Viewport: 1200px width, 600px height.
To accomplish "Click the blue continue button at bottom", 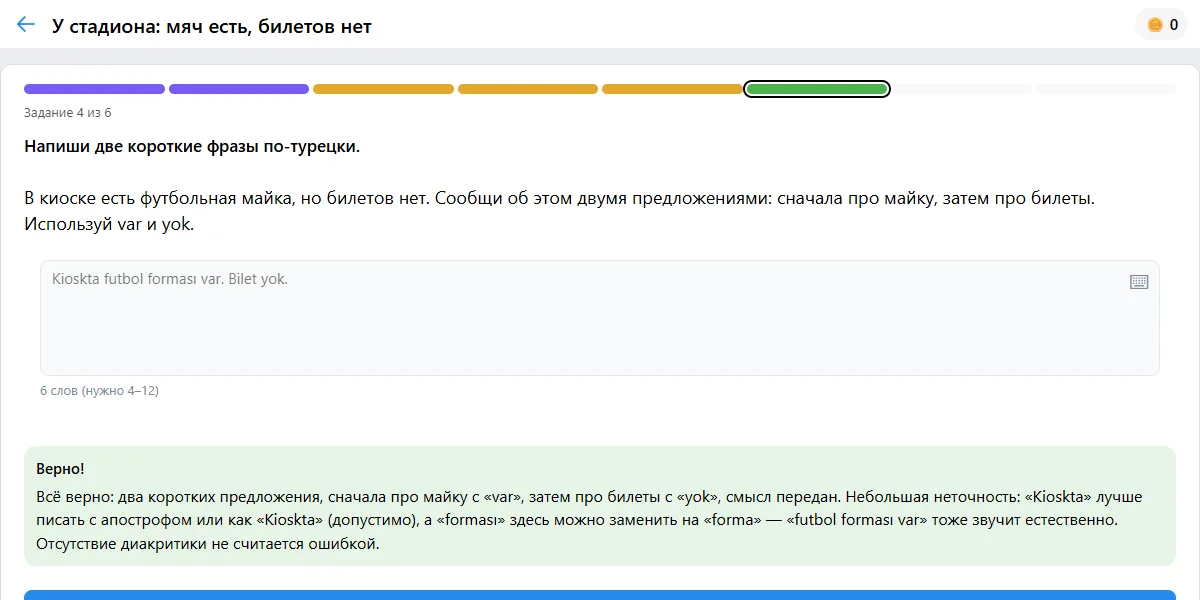I will (x=600, y=595).
